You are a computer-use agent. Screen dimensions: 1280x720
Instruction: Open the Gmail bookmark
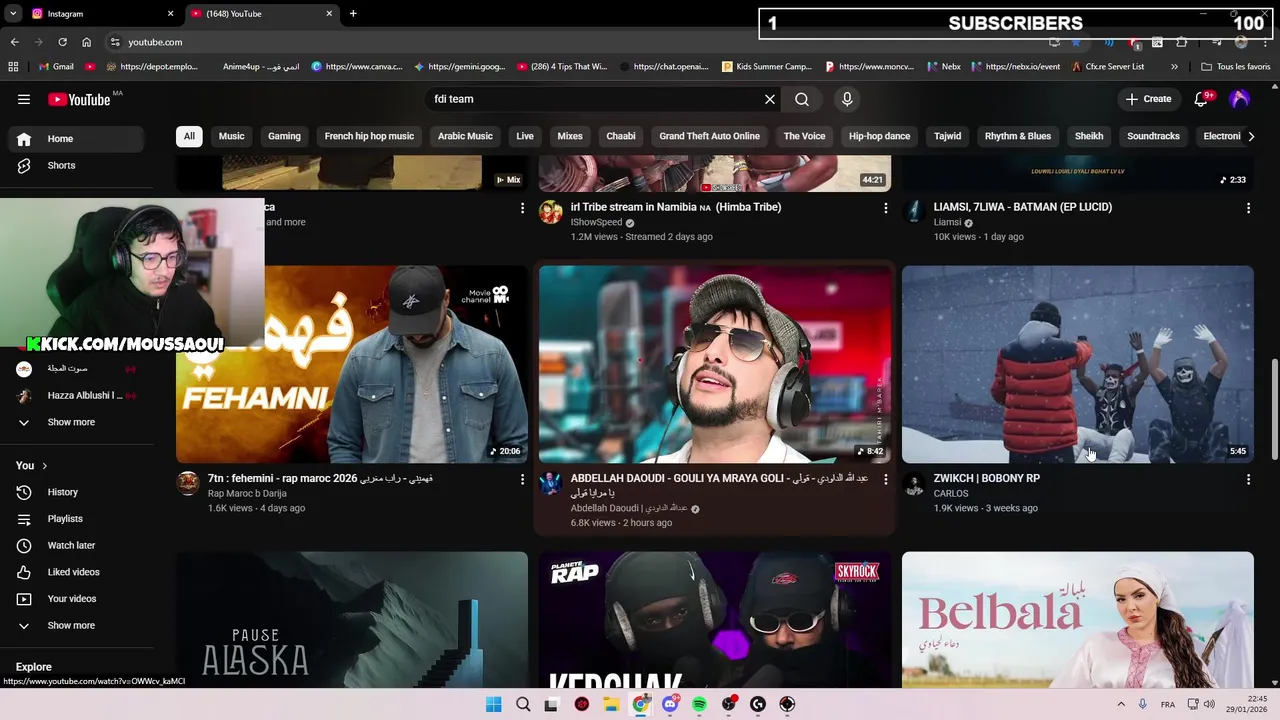(x=56, y=67)
